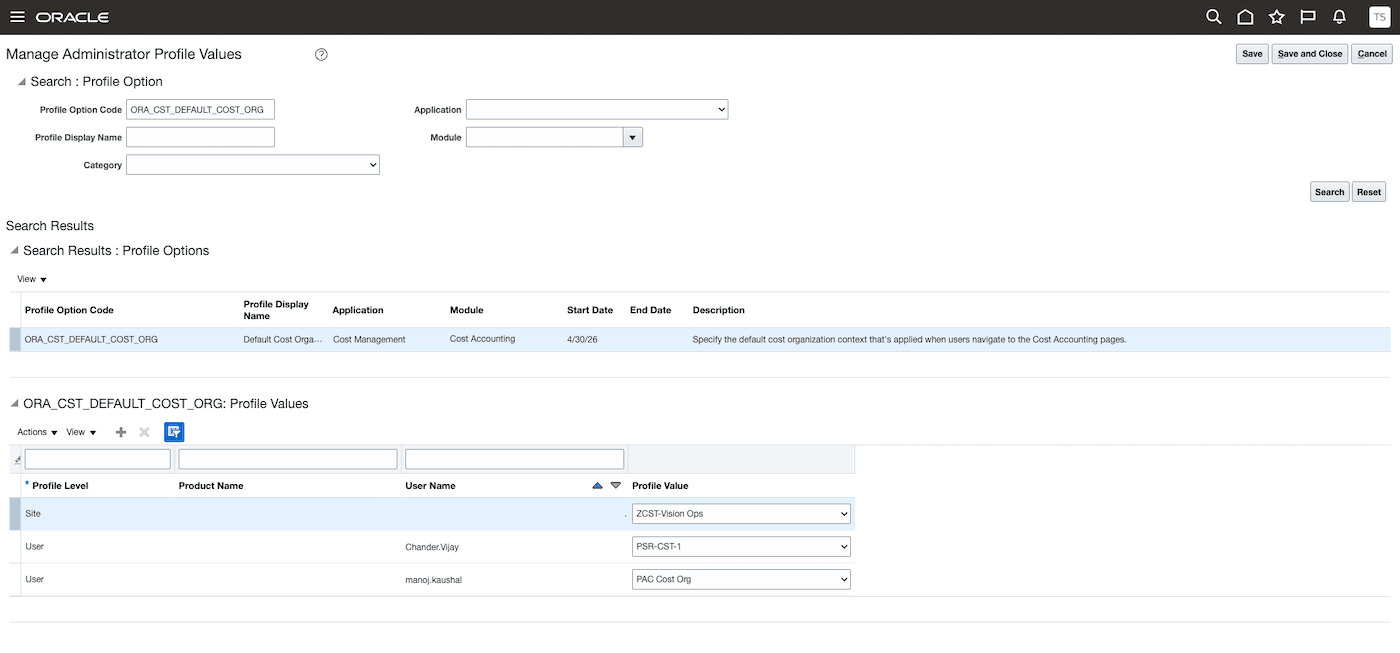The height and width of the screenshot is (653, 1400).
Task: Click the Cost Management application cell
Action: (369, 339)
